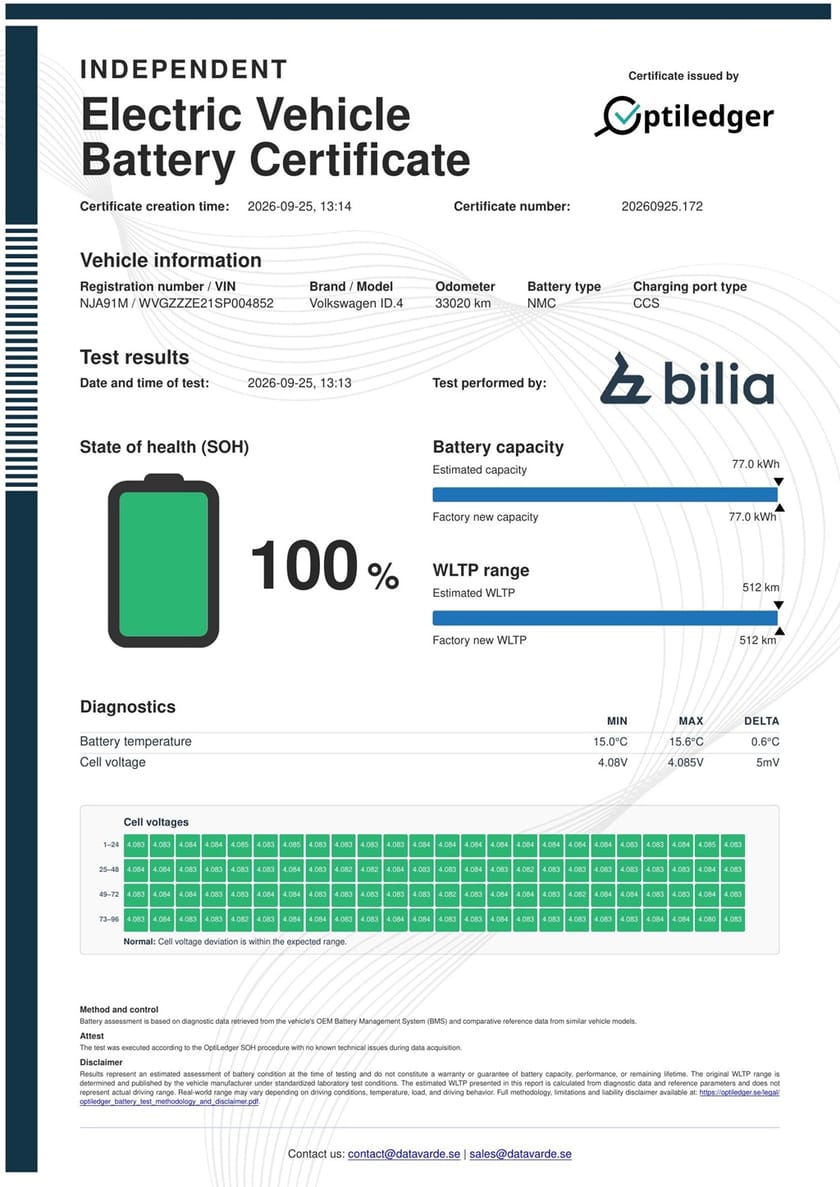Click the 100 % state of health value
Image resolution: width=840 pixels, height=1187 pixels.
coord(325,565)
